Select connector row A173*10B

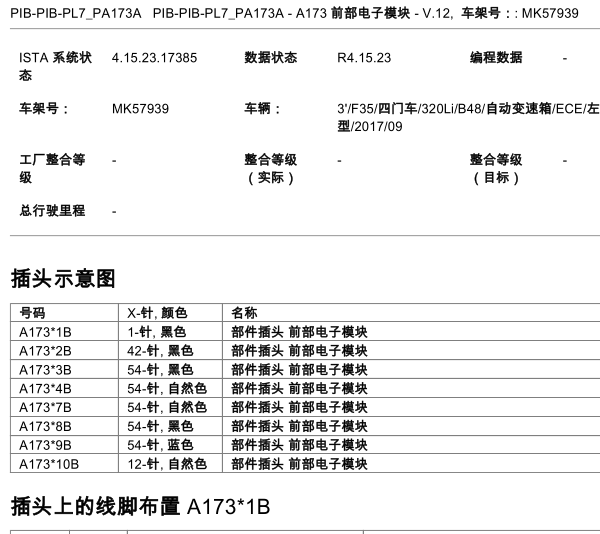305,464
